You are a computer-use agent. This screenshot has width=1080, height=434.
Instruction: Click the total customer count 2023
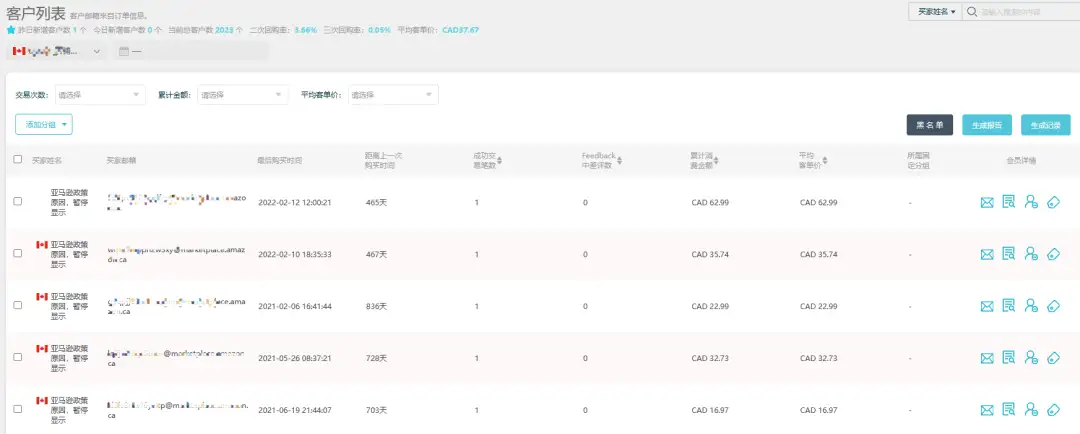pos(225,30)
